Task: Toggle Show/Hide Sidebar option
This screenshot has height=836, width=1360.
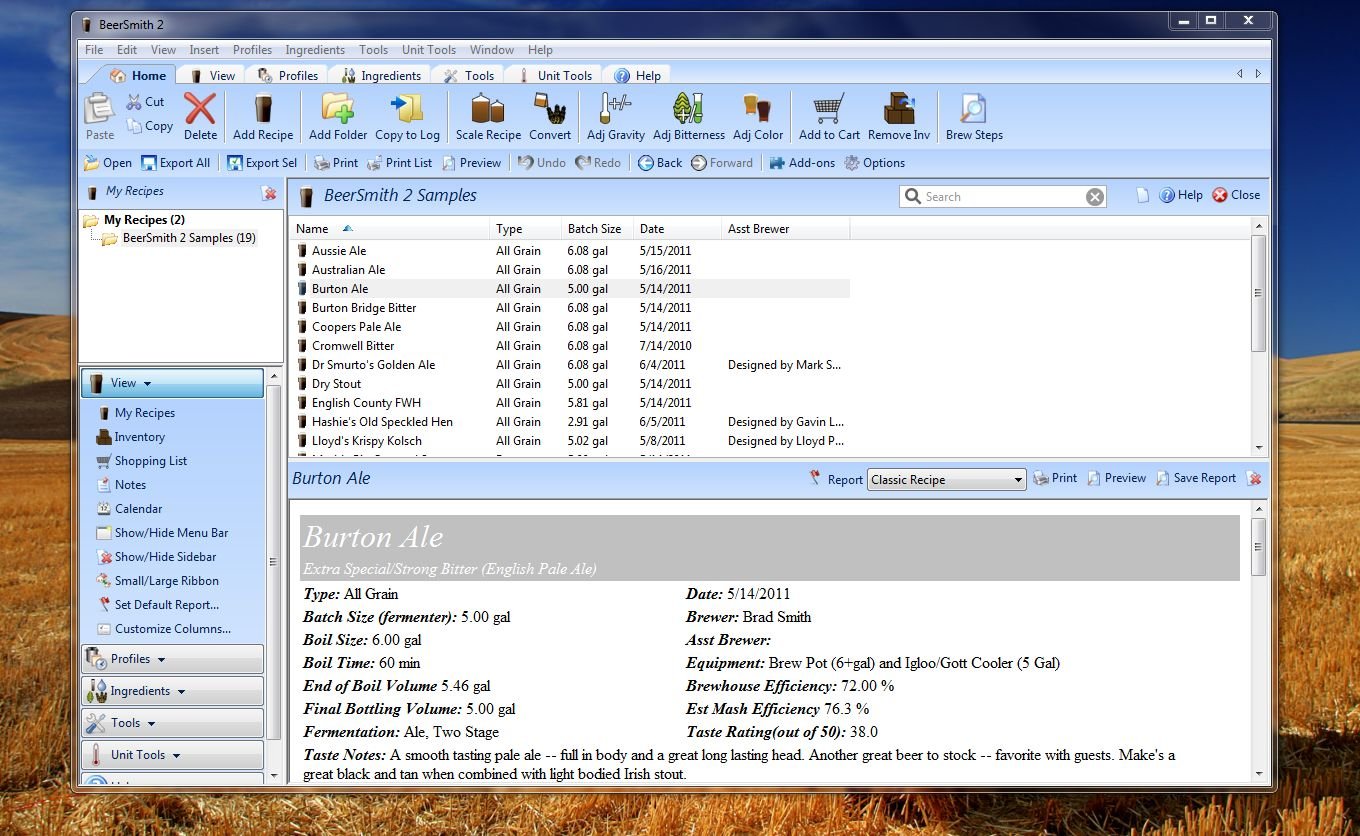Action: click(165, 557)
